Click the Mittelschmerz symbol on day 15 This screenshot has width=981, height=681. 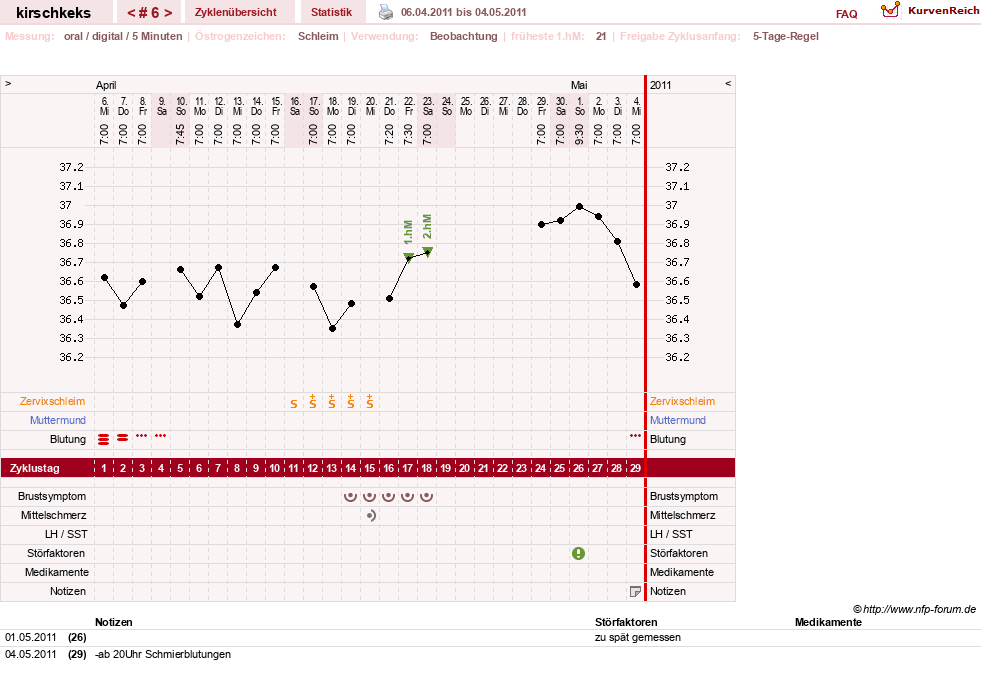click(371, 515)
